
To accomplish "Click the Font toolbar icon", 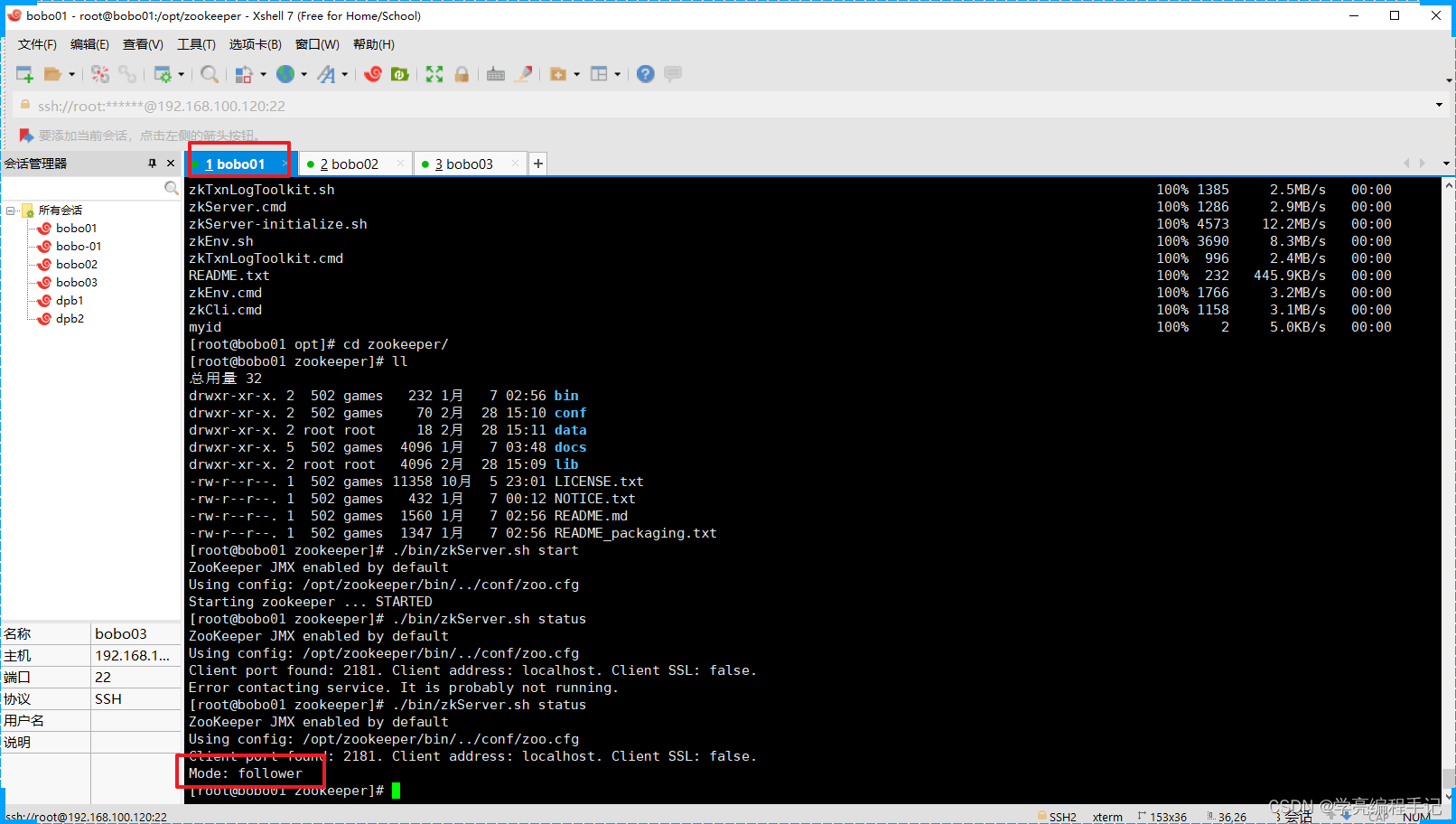I will tap(326, 74).
